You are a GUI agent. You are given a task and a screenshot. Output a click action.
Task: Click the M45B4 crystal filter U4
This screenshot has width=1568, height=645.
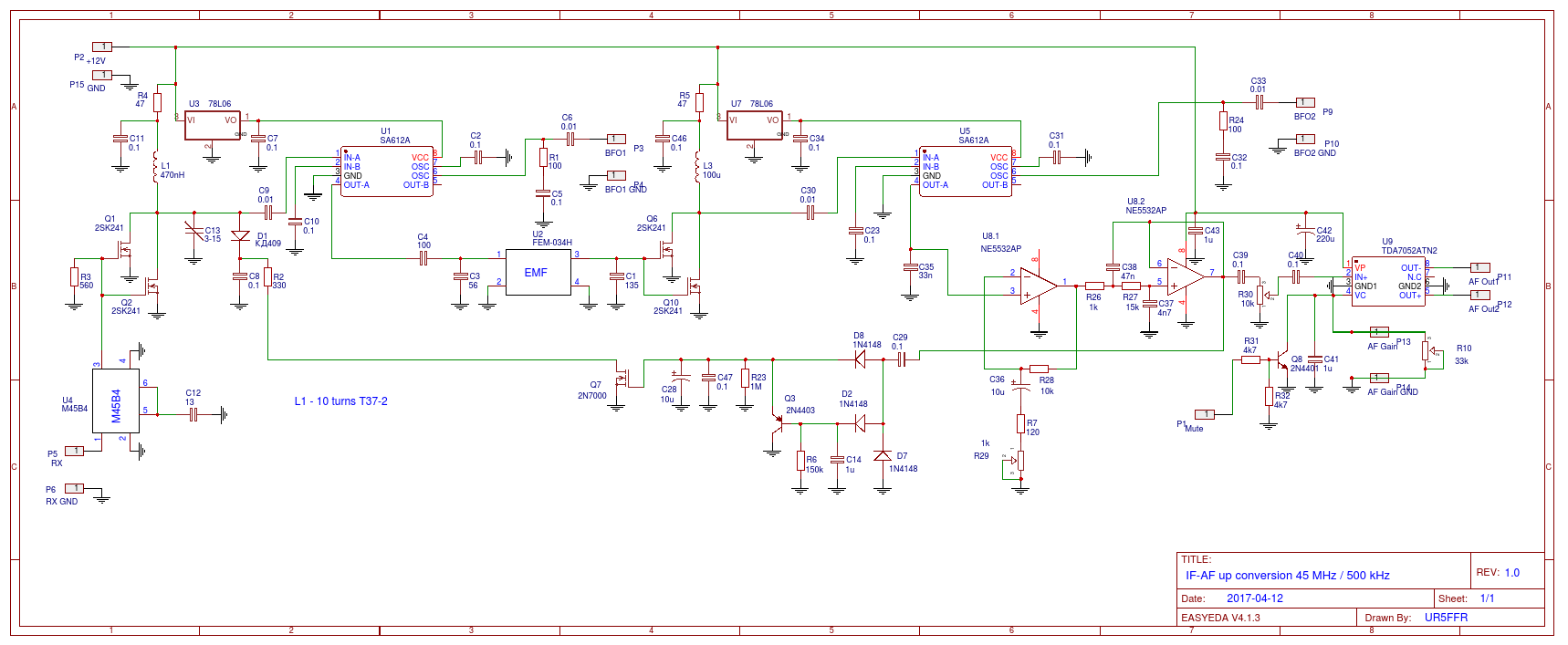[117, 405]
